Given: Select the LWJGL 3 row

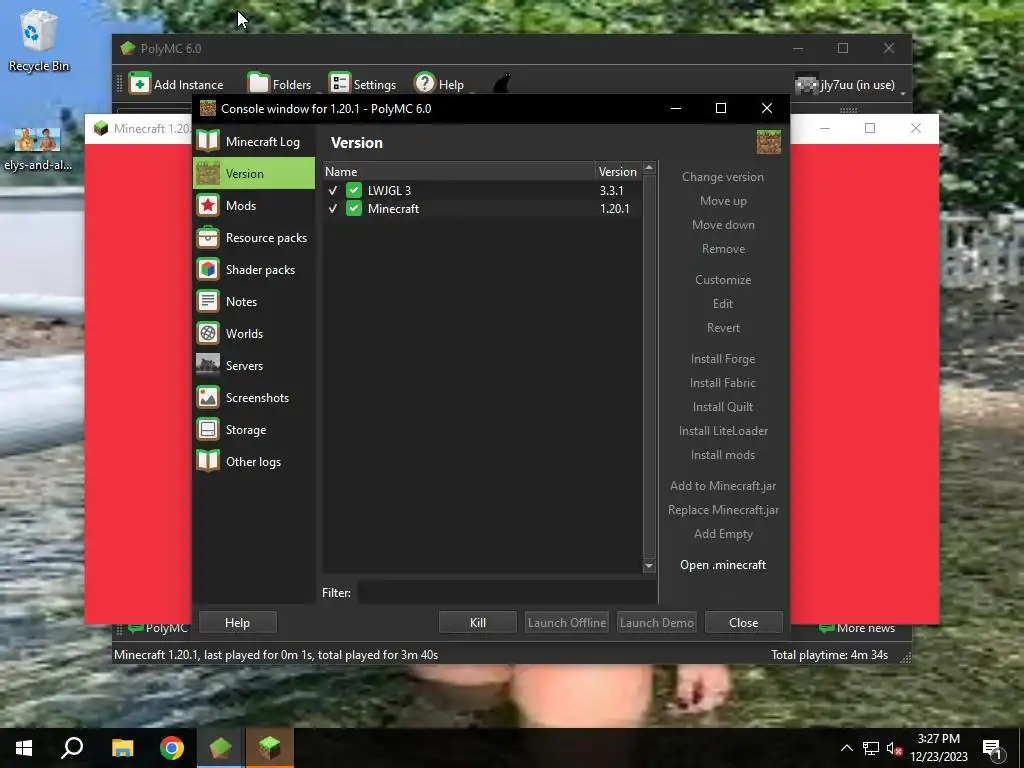Looking at the screenshot, I should point(483,191).
